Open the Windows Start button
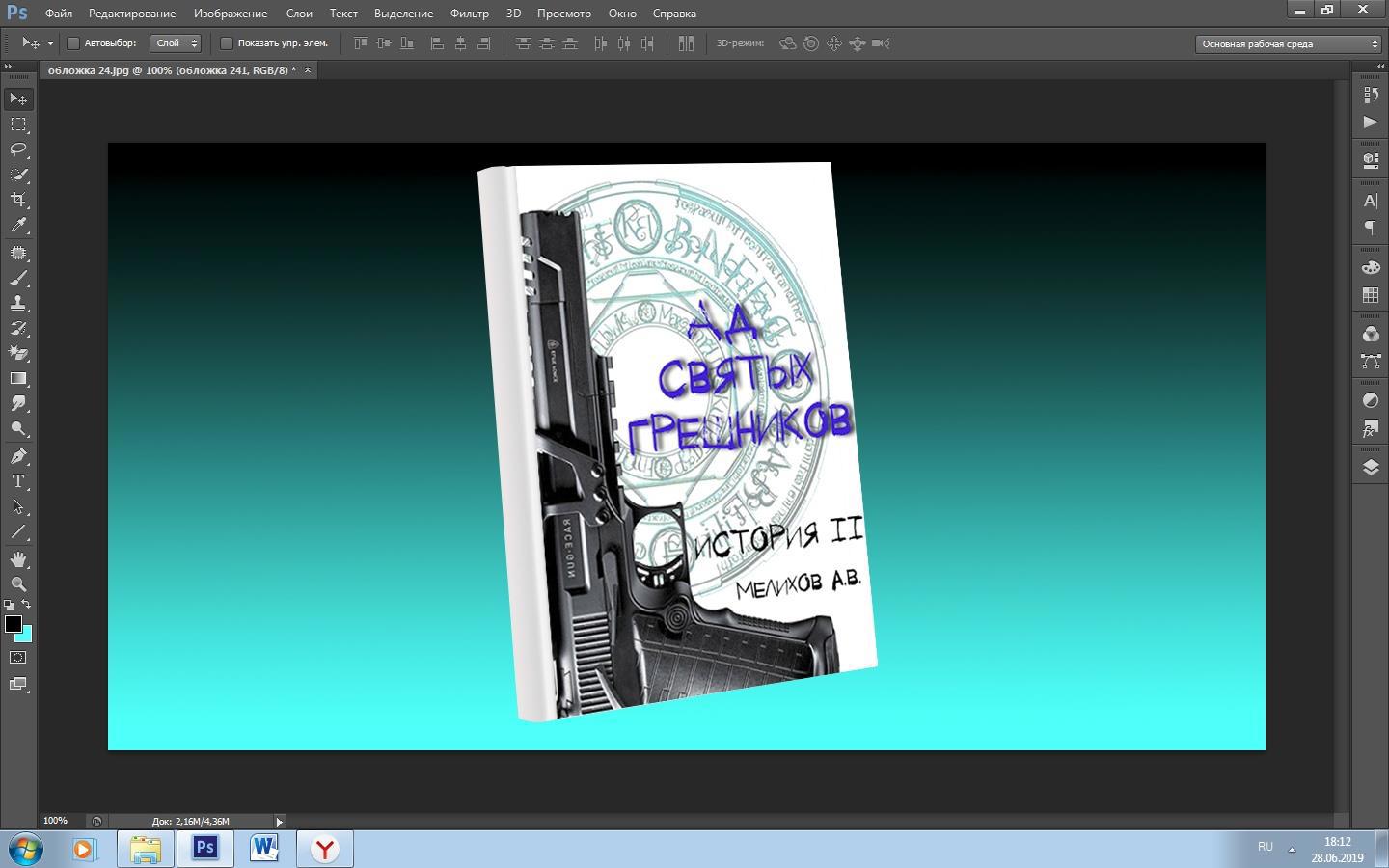This screenshot has height=868, width=1389. click(x=26, y=850)
